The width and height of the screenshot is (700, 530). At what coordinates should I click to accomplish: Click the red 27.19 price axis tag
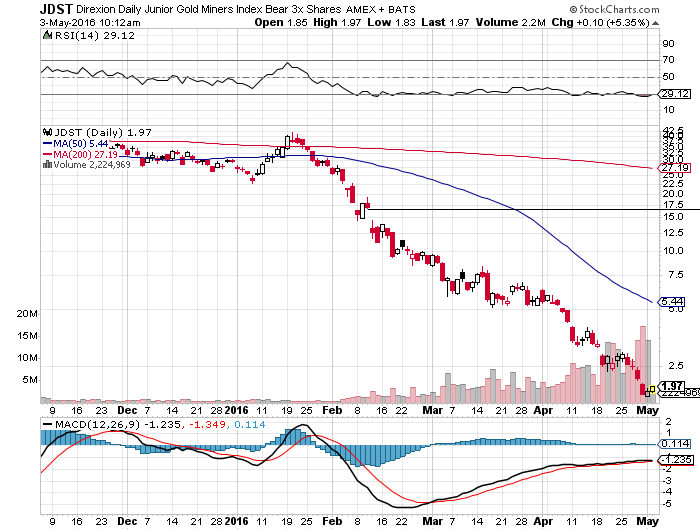[x=675, y=168]
